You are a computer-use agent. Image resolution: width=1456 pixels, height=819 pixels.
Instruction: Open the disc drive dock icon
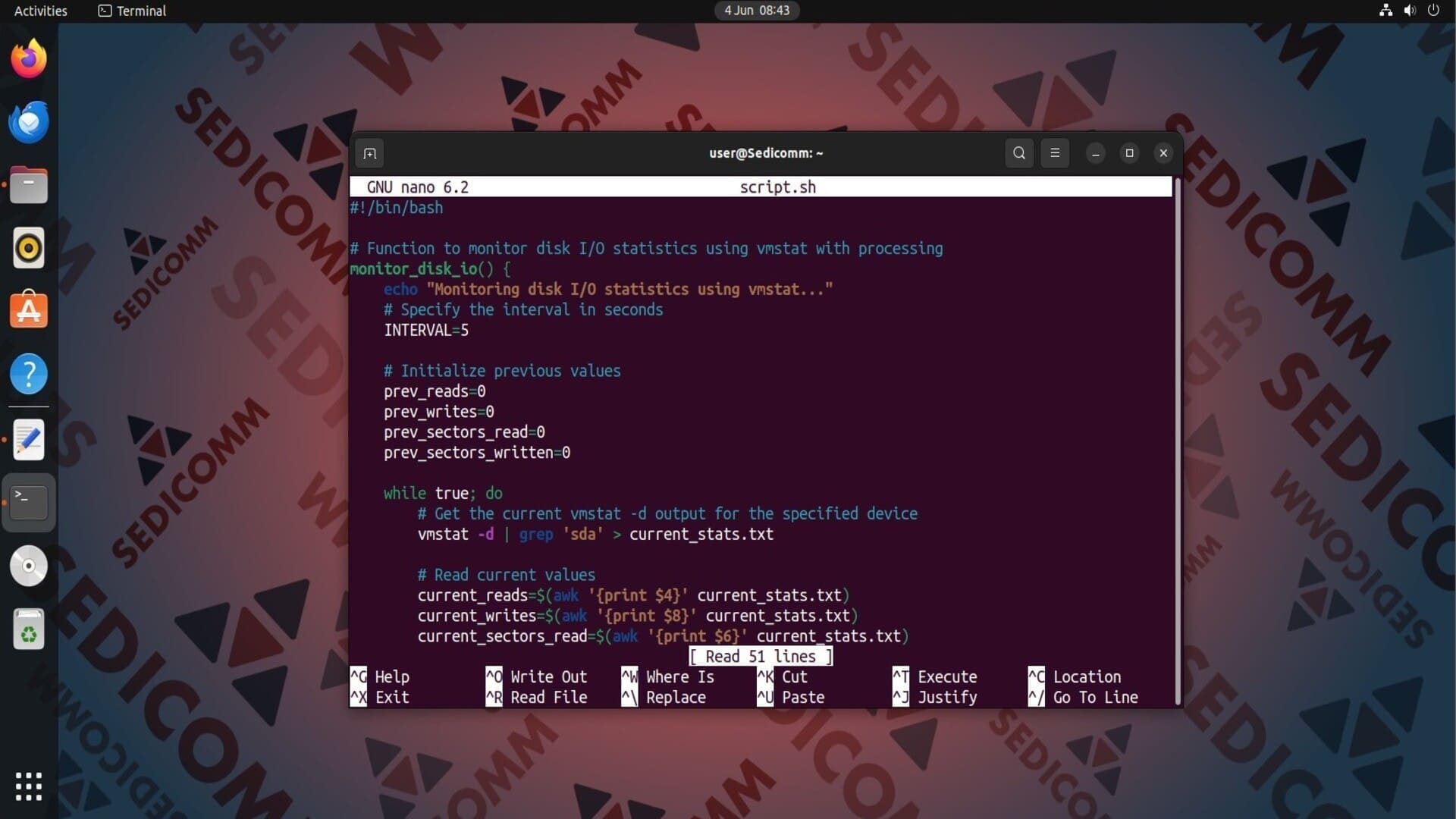click(29, 566)
